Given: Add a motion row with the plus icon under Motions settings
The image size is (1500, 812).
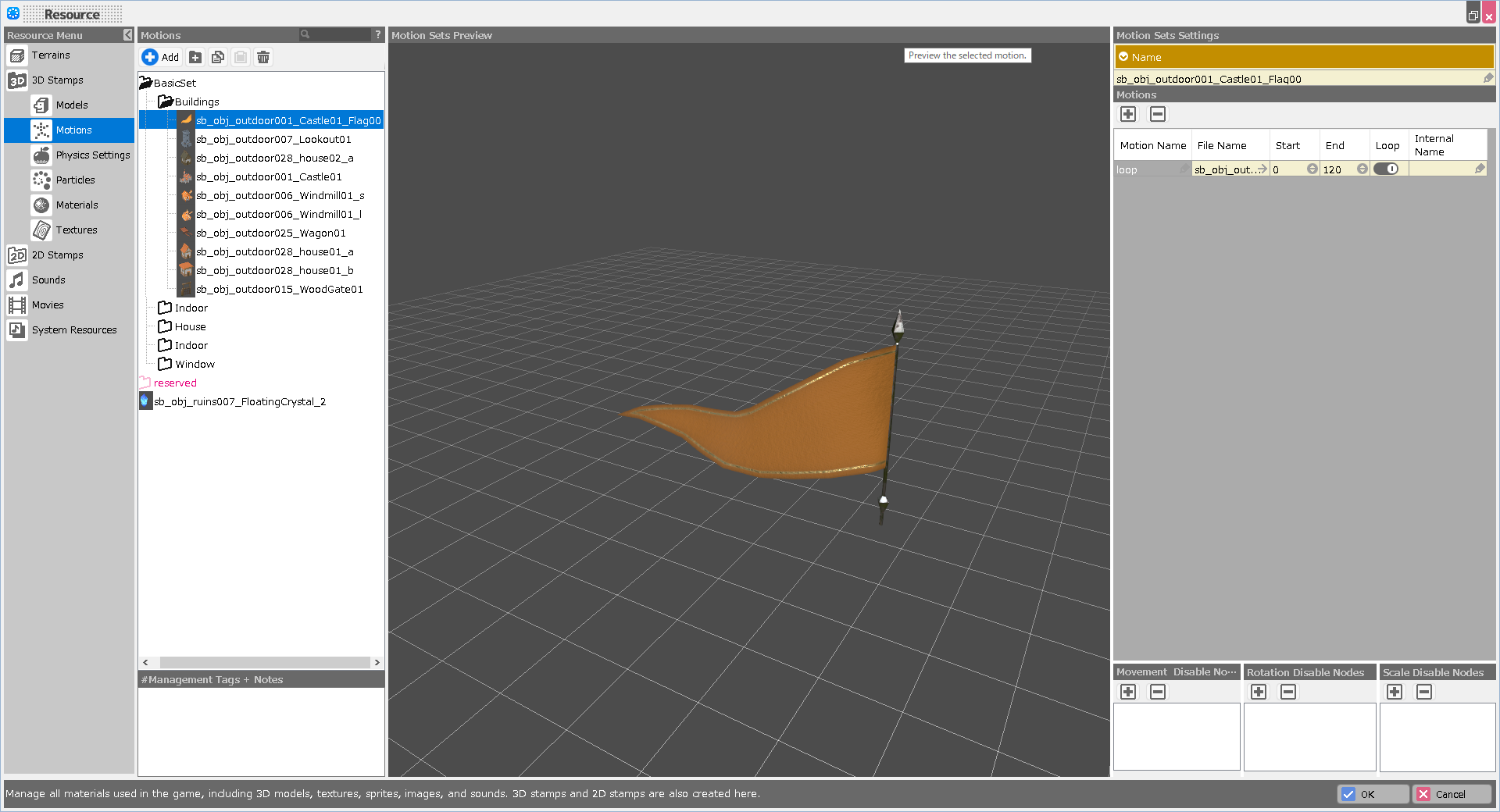Looking at the screenshot, I should 1128,115.
